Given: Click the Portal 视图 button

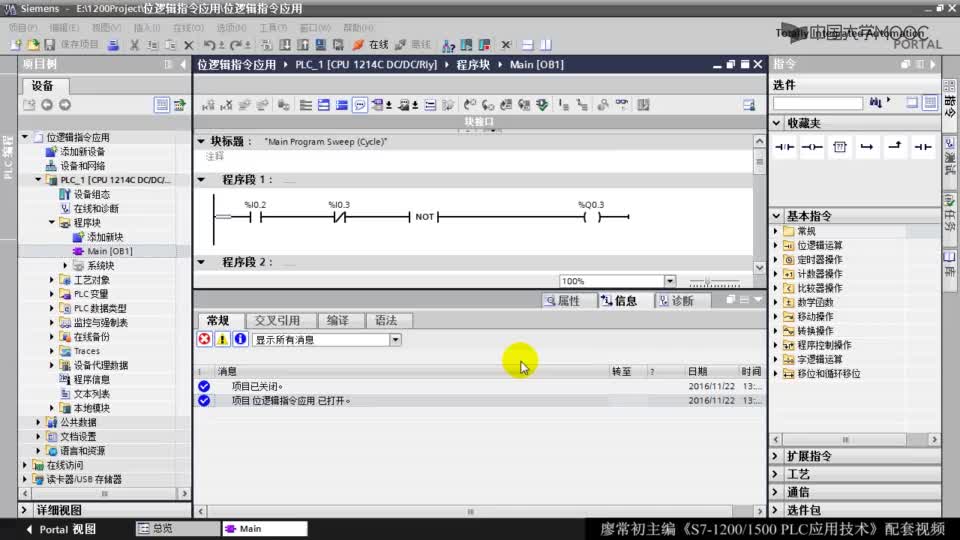Looking at the screenshot, I should [61, 529].
